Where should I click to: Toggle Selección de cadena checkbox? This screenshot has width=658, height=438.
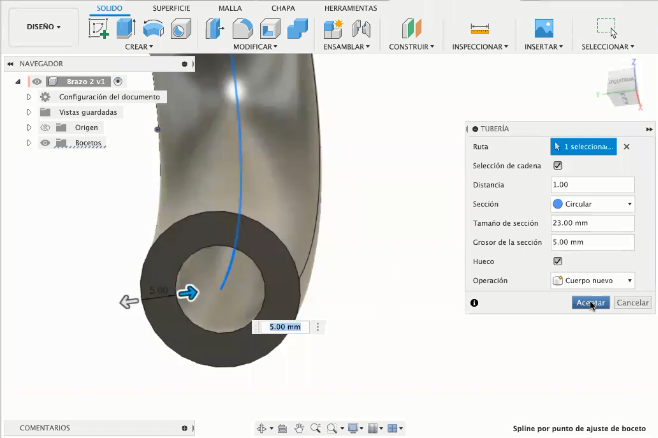[557, 166]
